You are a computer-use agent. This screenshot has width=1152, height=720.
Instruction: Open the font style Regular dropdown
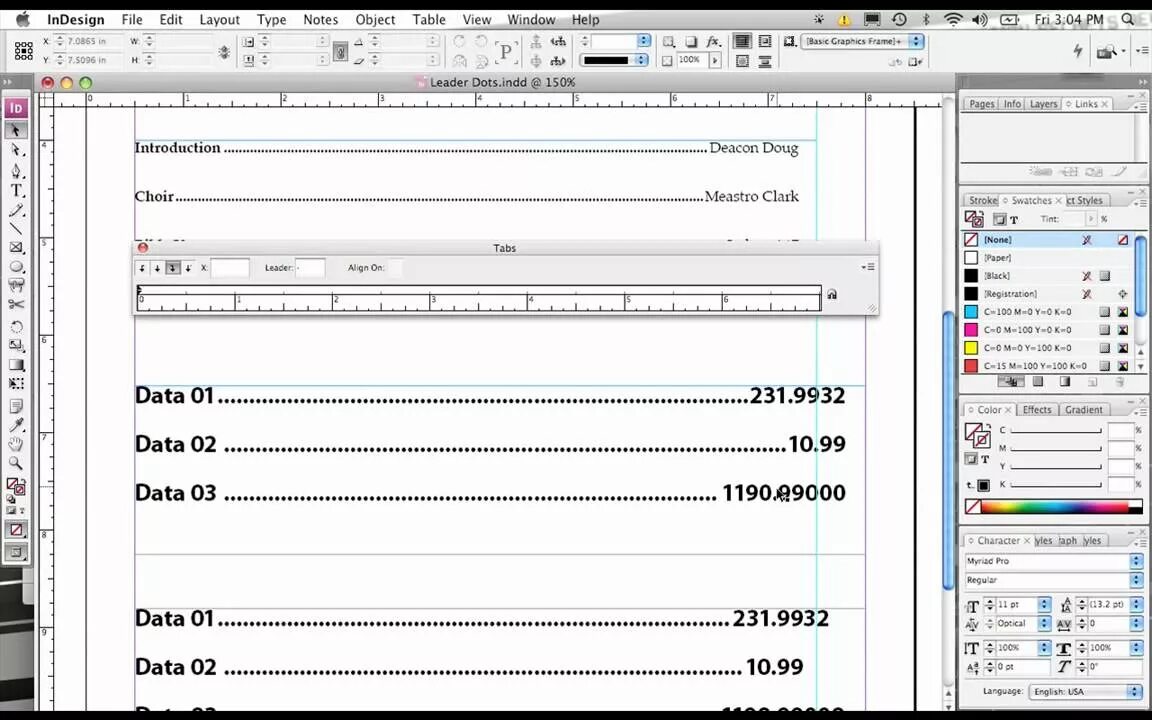point(1136,580)
